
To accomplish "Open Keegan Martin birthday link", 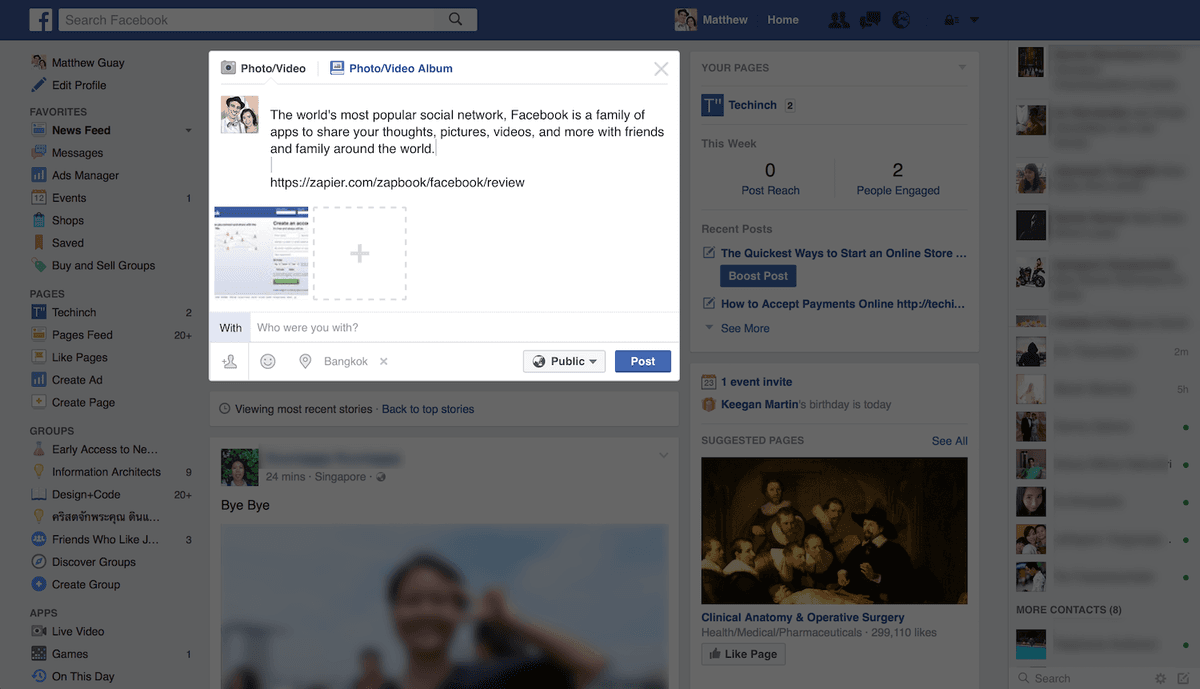I will click(x=760, y=404).
